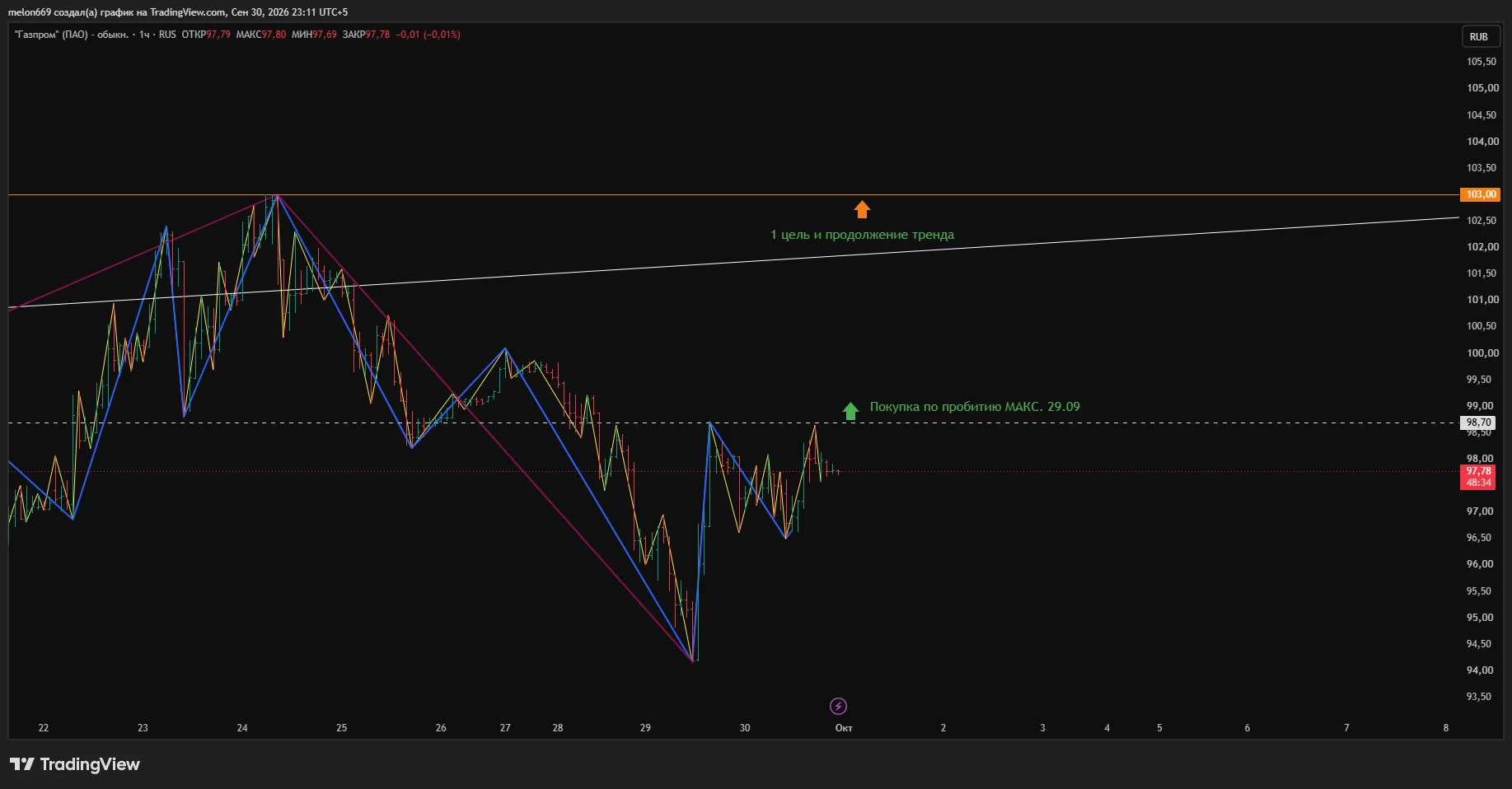Click the 'Окт' month label on time axis

point(844,728)
